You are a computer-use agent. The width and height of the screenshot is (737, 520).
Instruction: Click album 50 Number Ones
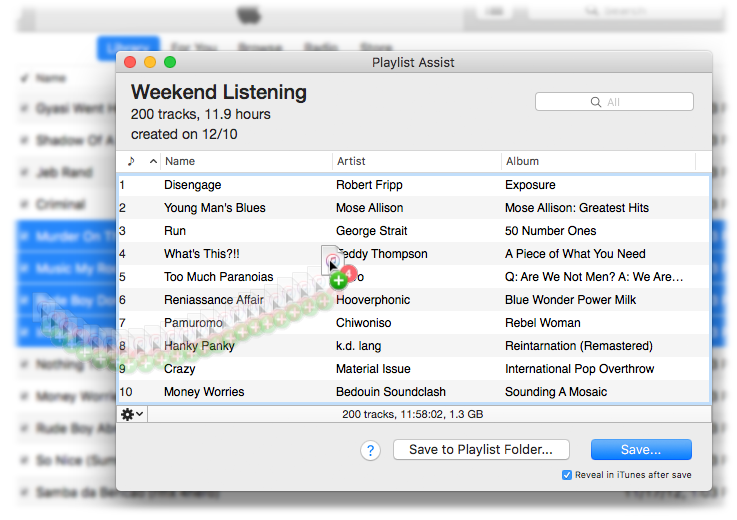[550, 231]
